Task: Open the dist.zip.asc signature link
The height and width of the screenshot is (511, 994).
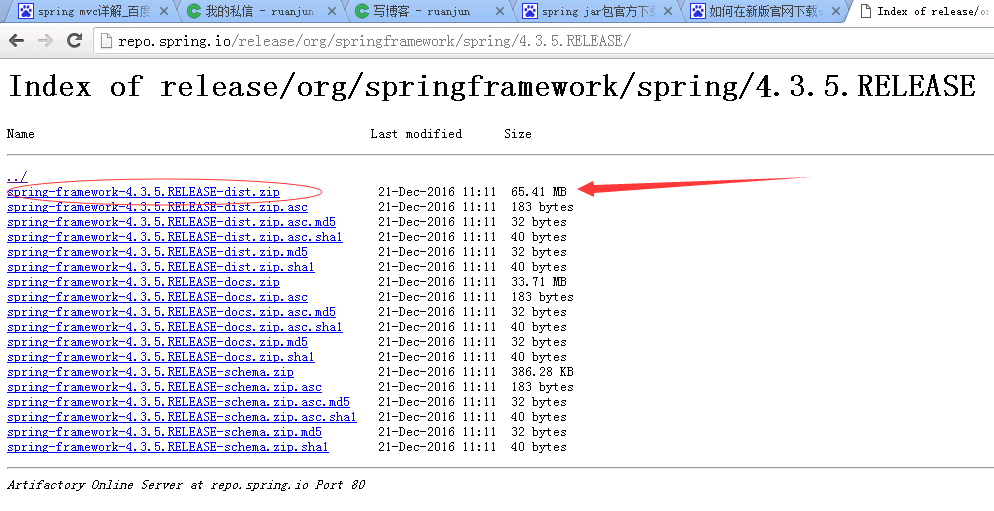Action: (157, 207)
